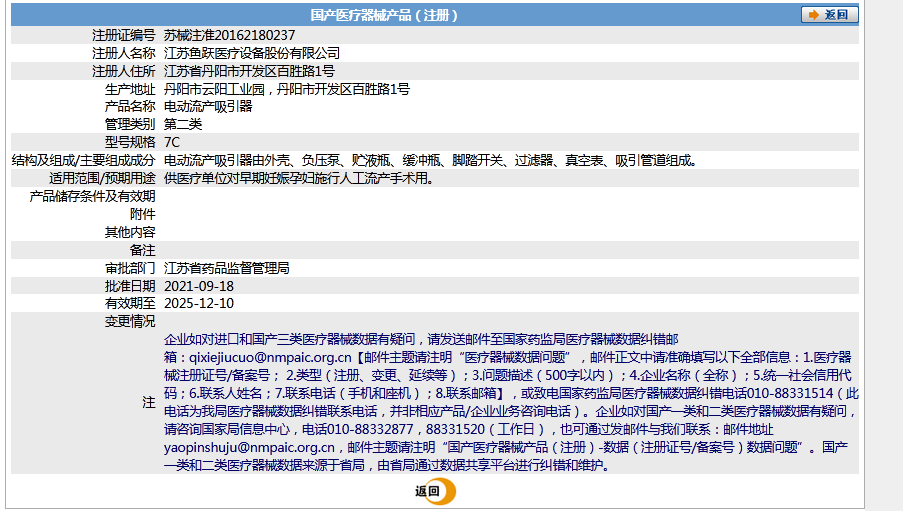The width and height of the screenshot is (903, 511).
Task: Click the 注册人名称 label
Action: (x=123, y=54)
